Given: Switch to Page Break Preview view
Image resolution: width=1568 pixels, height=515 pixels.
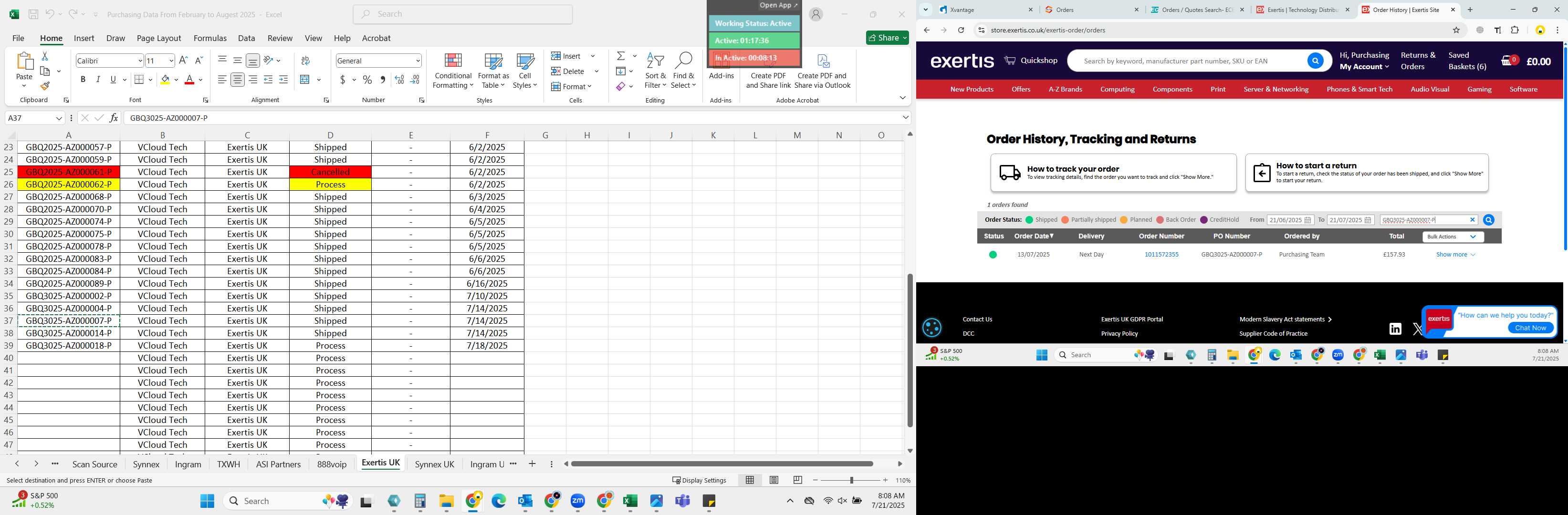Looking at the screenshot, I should coord(797,480).
